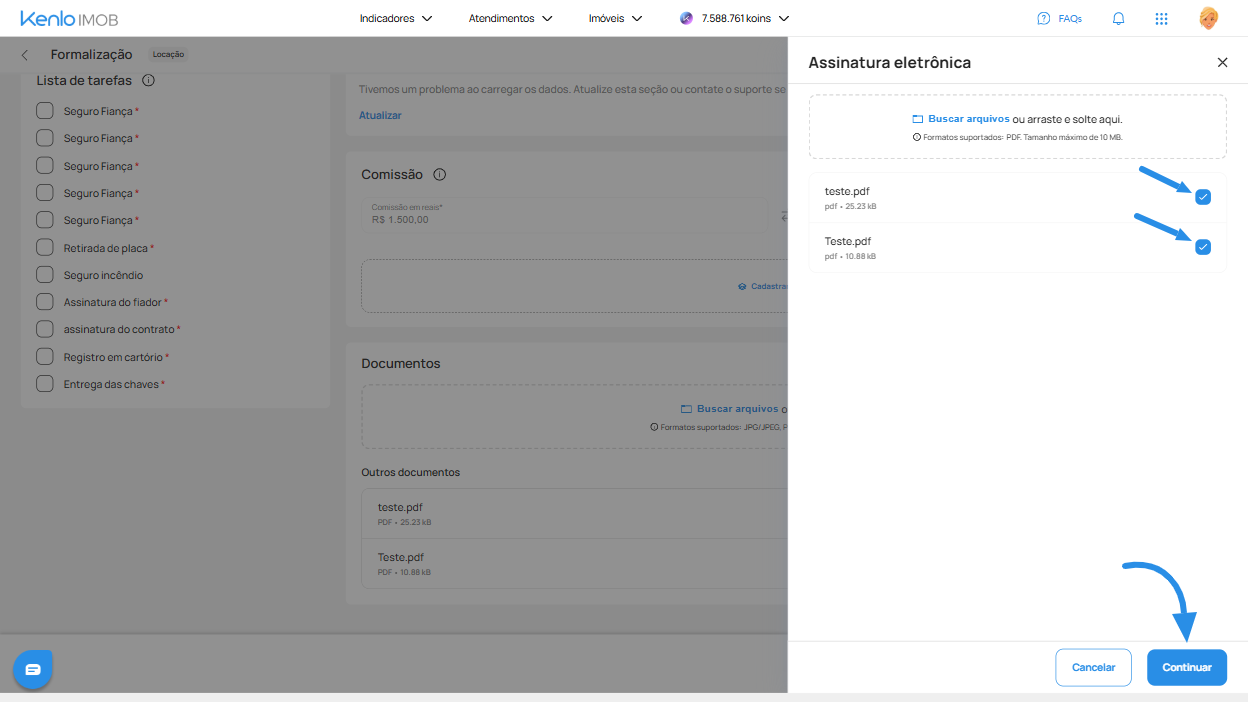Click the info icon next to Comissão
The width and height of the screenshot is (1248, 702).
(x=439, y=174)
